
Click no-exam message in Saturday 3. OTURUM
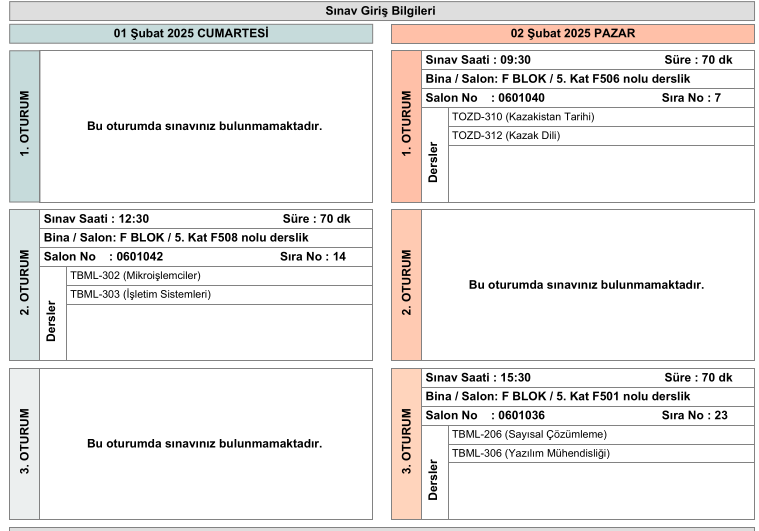point(205,443)
